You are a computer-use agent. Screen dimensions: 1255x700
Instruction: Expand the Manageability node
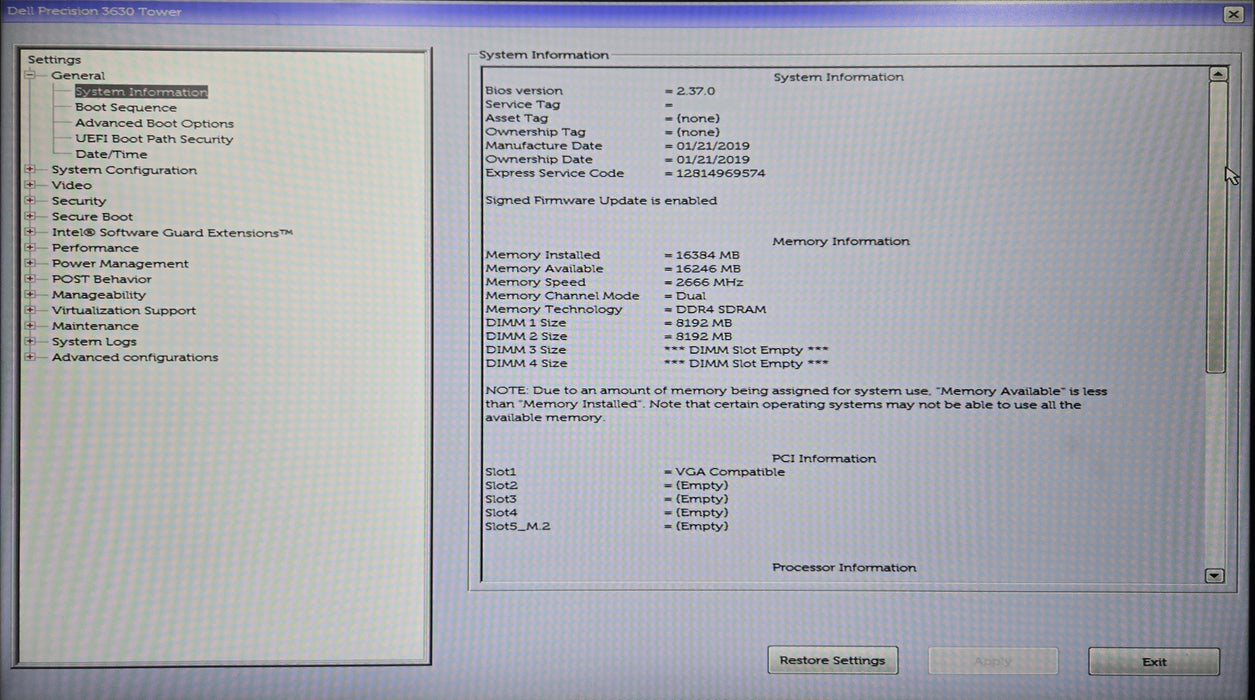(x=30, y=295)
